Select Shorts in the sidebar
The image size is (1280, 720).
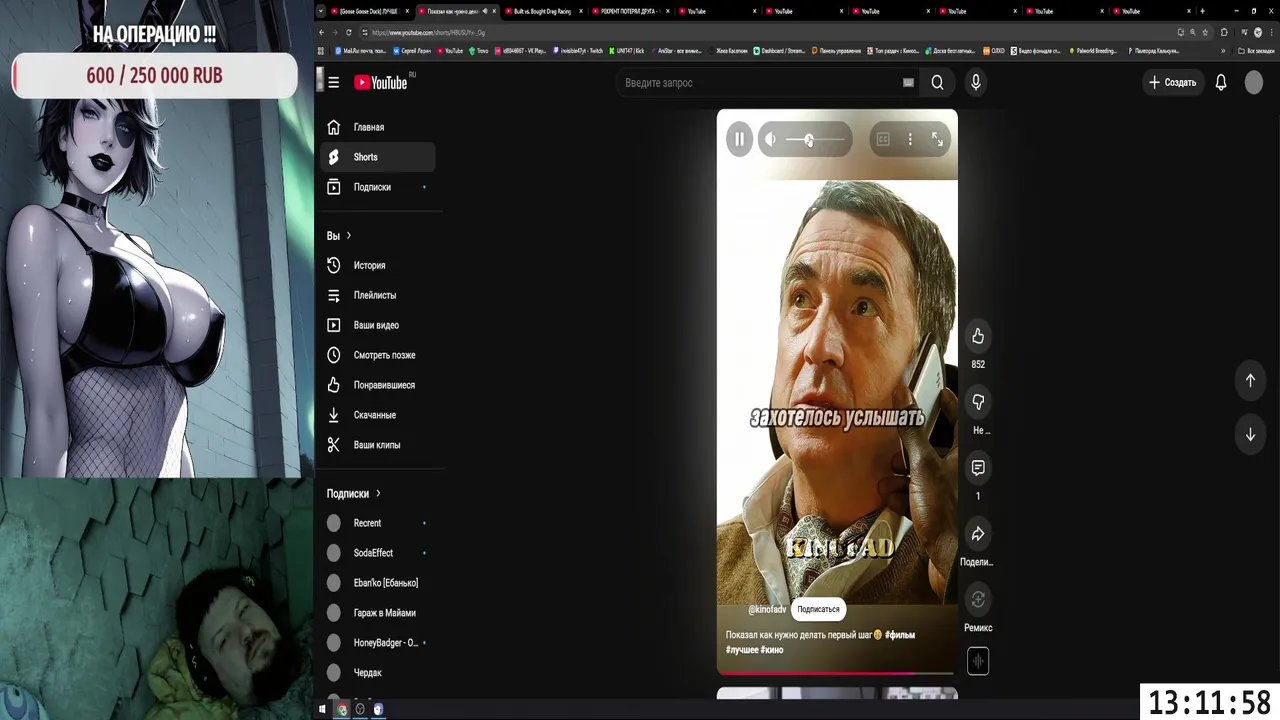tap(377, 157)
